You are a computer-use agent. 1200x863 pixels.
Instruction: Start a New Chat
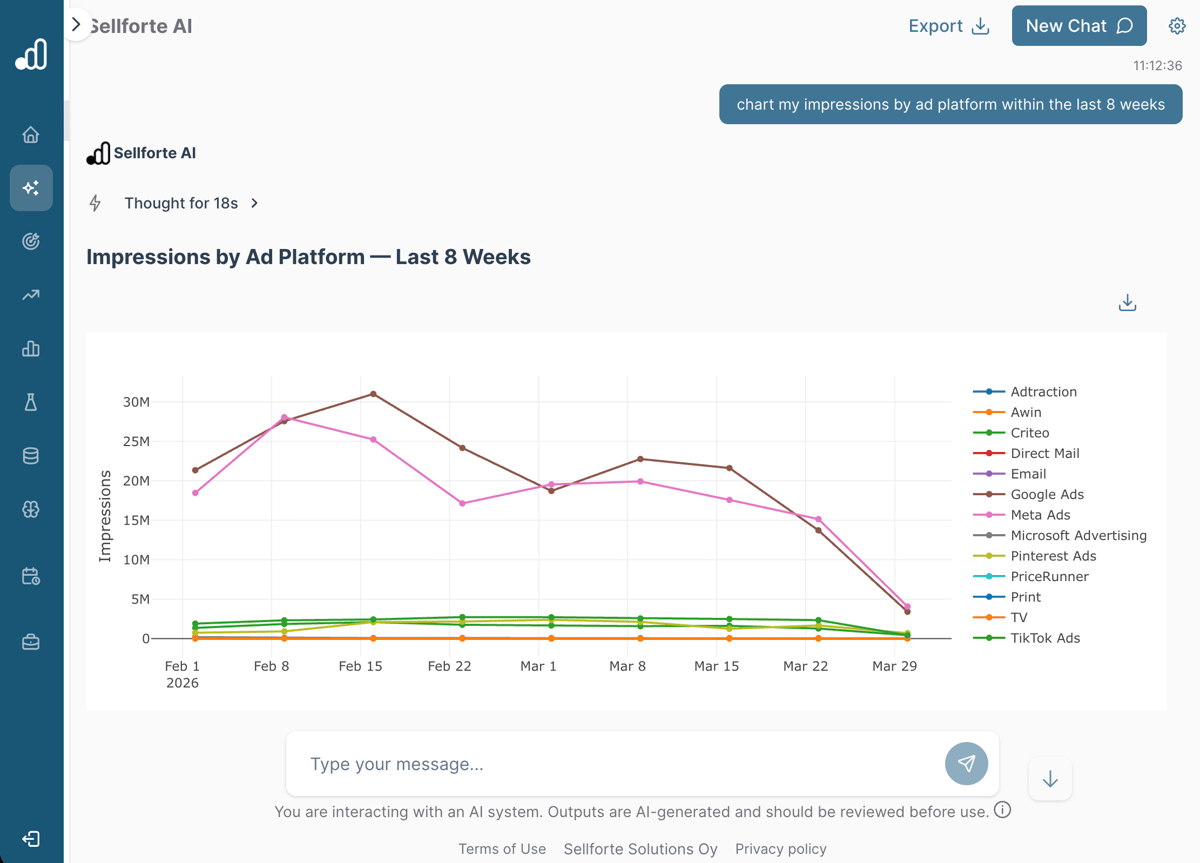[x=1079, y=26]
